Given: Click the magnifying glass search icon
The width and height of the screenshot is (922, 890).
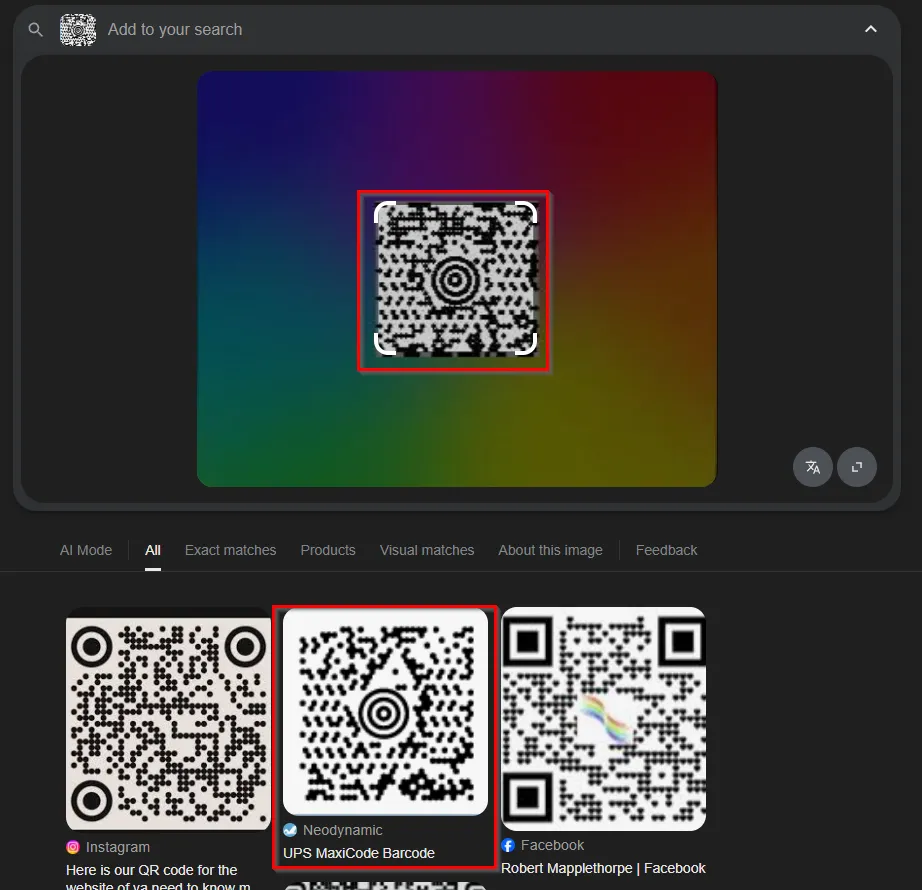Looking at the screenshot, I should pyautogui.click(x=36, y=30).
